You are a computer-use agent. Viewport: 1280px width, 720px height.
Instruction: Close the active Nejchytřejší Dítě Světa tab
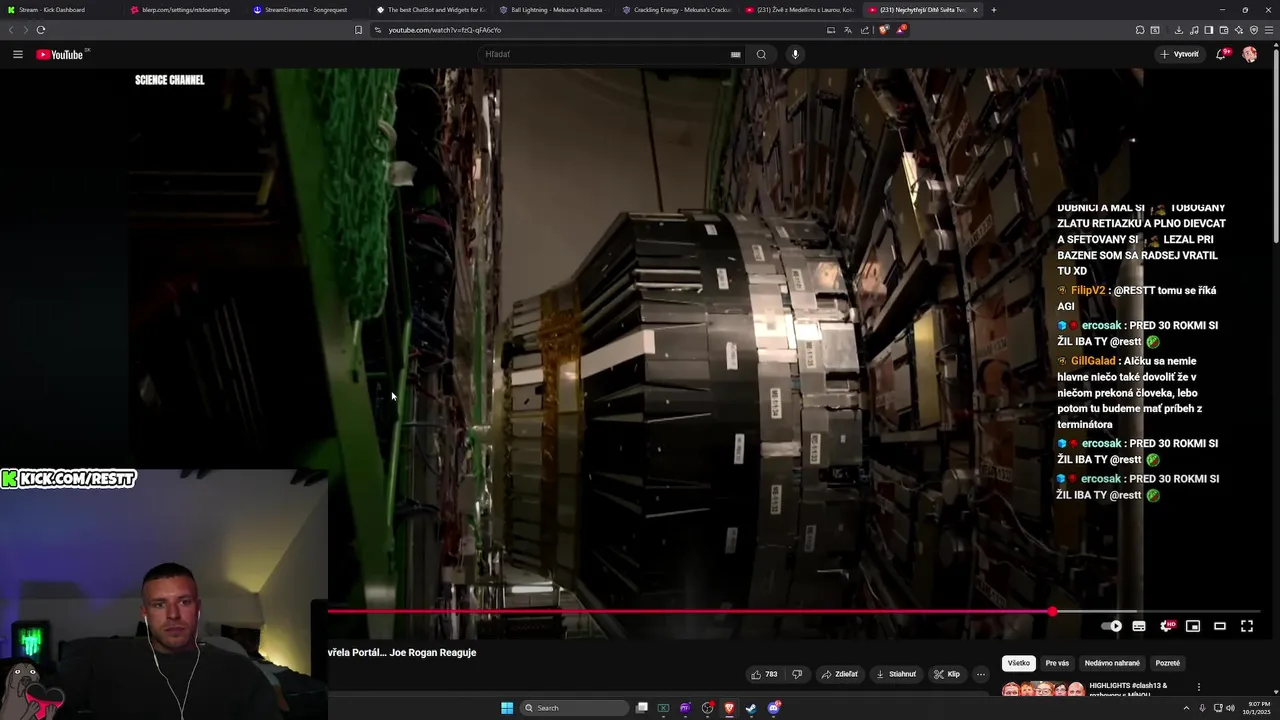point(975,10)
